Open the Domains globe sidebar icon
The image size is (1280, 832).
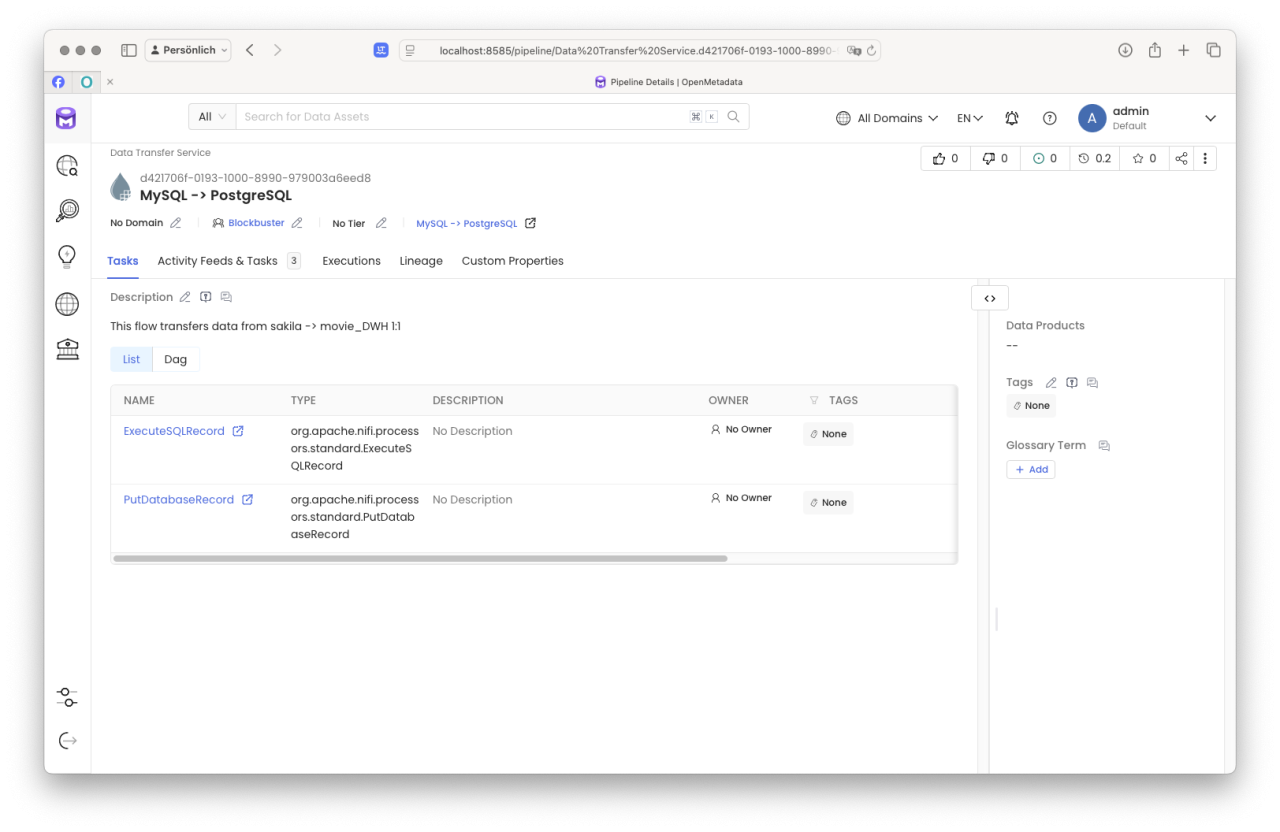click(x=67, y=303)
